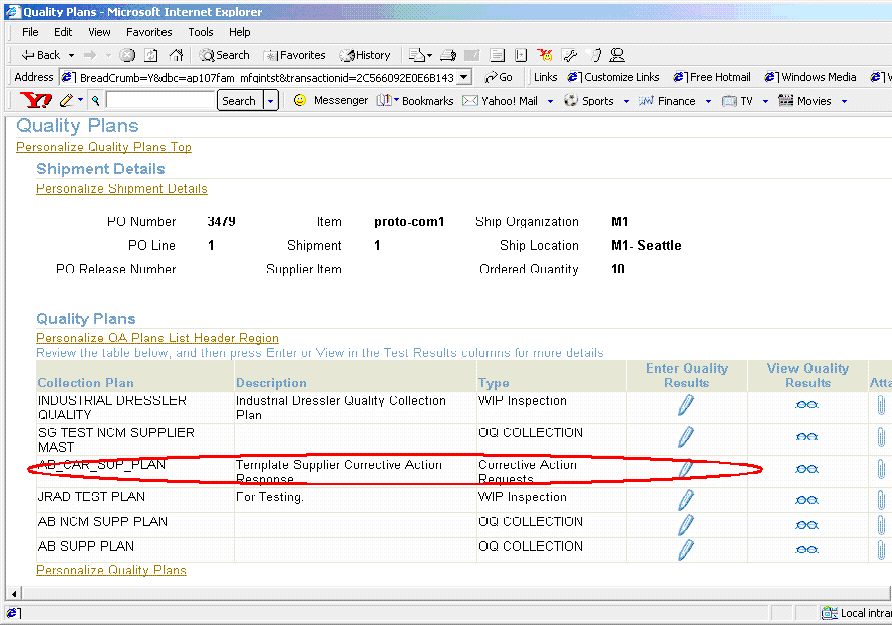Enter results for AB SUPP PLAN pencil
The image size is (892, 625).
pyautogui.click(x=686, y=549)
